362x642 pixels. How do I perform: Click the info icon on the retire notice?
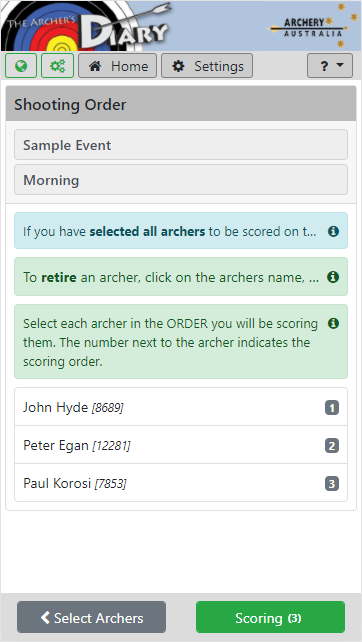pos(333,277)
